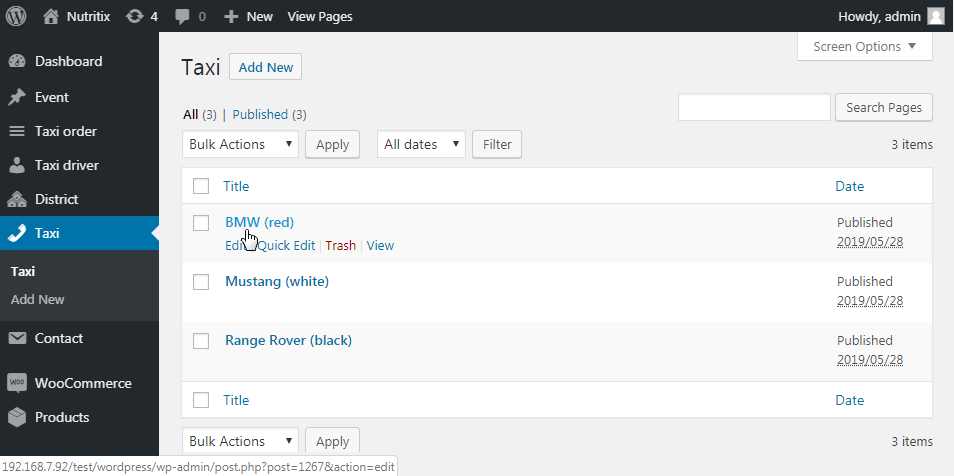Open the comments bubble icon
Image resolution: width=954 pixels, height=476 pixels.
(x=182, y=16)
